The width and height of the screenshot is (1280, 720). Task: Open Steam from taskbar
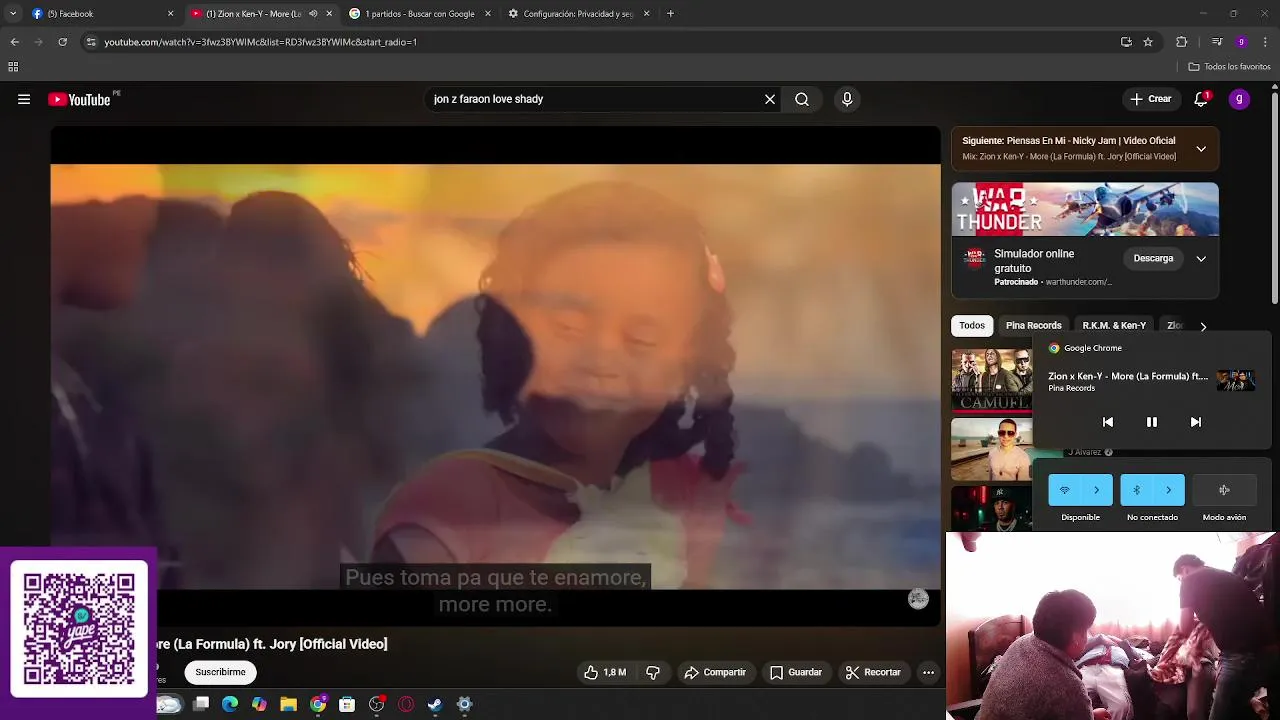(435, 704)
